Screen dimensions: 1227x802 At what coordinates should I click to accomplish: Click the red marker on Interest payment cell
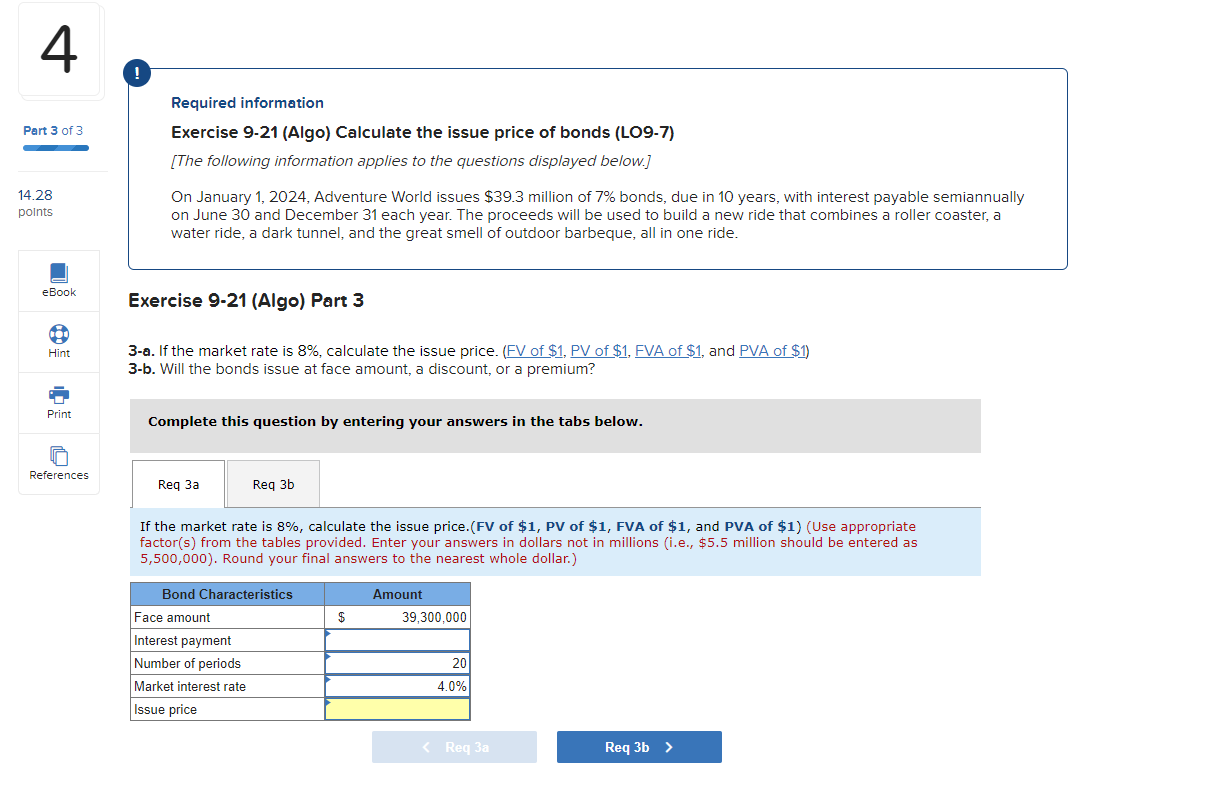point(328,633)
